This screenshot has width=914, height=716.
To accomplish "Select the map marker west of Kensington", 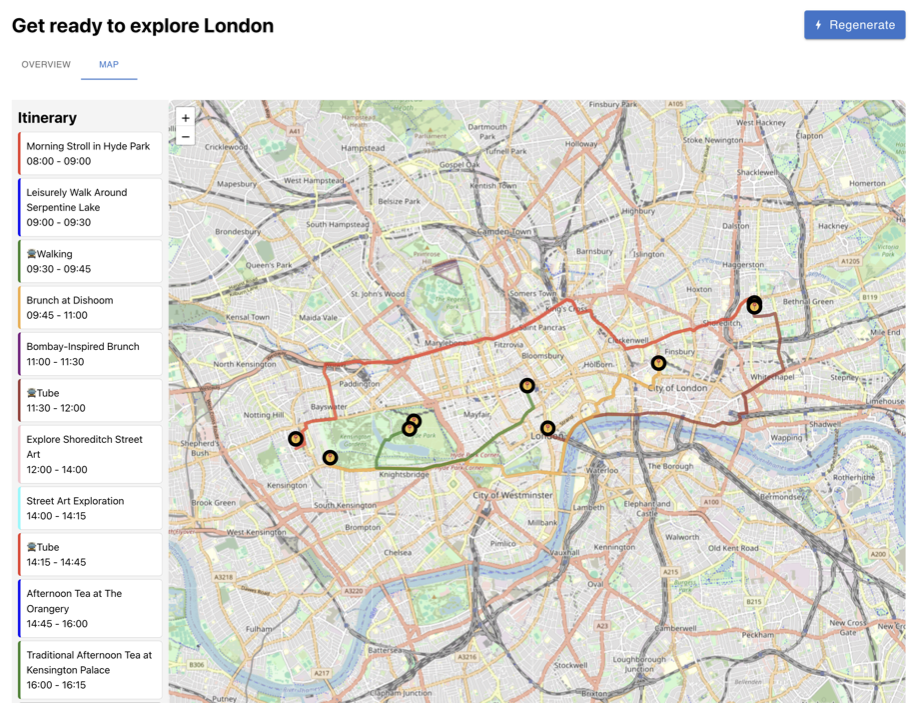I will [x=296, y=438].
